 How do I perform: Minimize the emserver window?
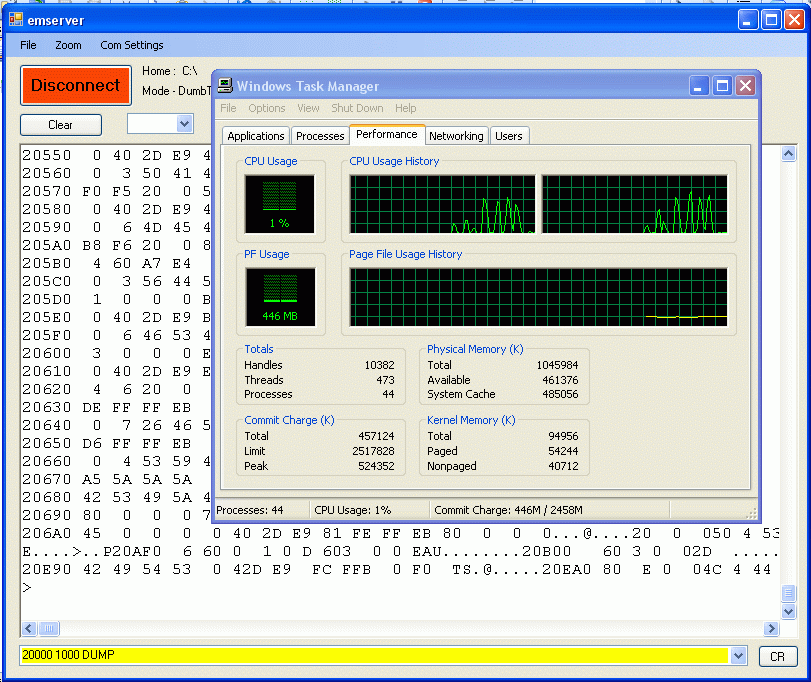(x=747, y=20)
